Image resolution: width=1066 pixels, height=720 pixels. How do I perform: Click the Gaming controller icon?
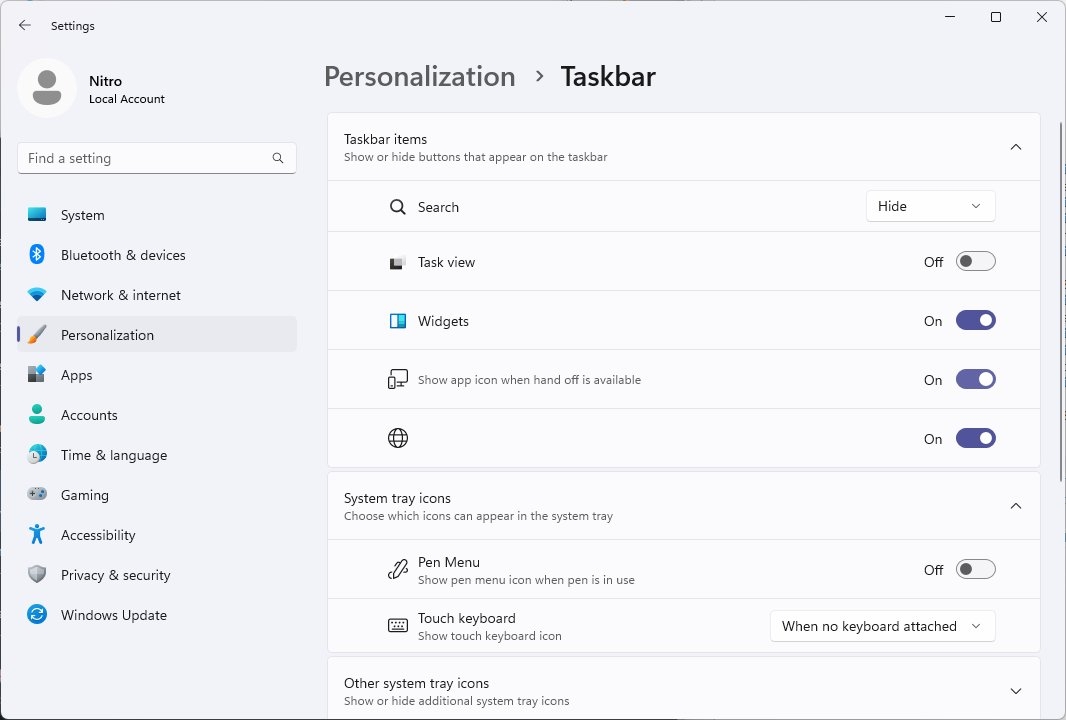pos(37,494)
